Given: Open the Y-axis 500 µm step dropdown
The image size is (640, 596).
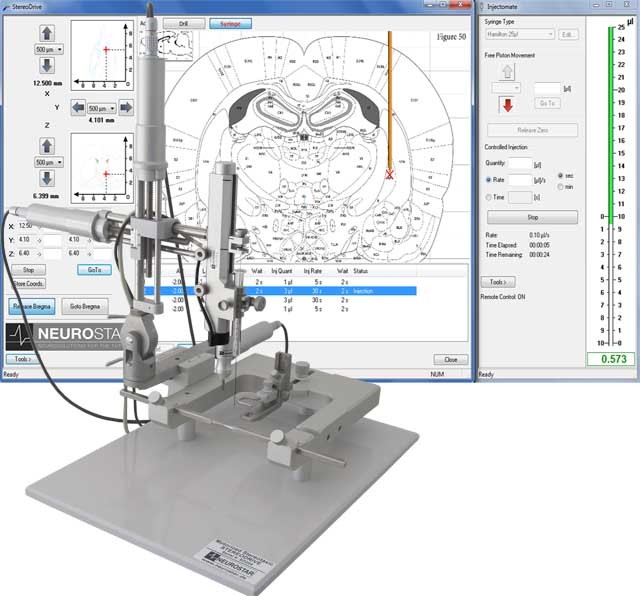Looking at the screenshot, I should tap(100, 107).
